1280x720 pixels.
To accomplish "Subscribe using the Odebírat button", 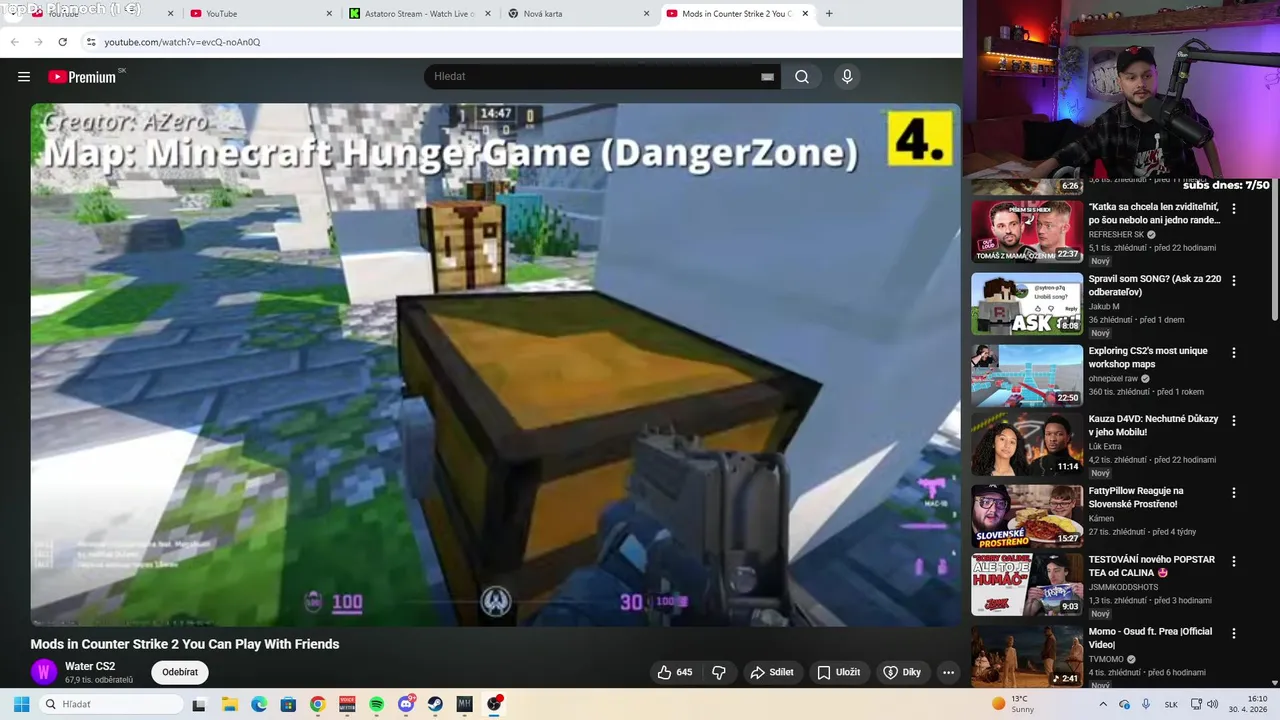I will click(180, 673).
